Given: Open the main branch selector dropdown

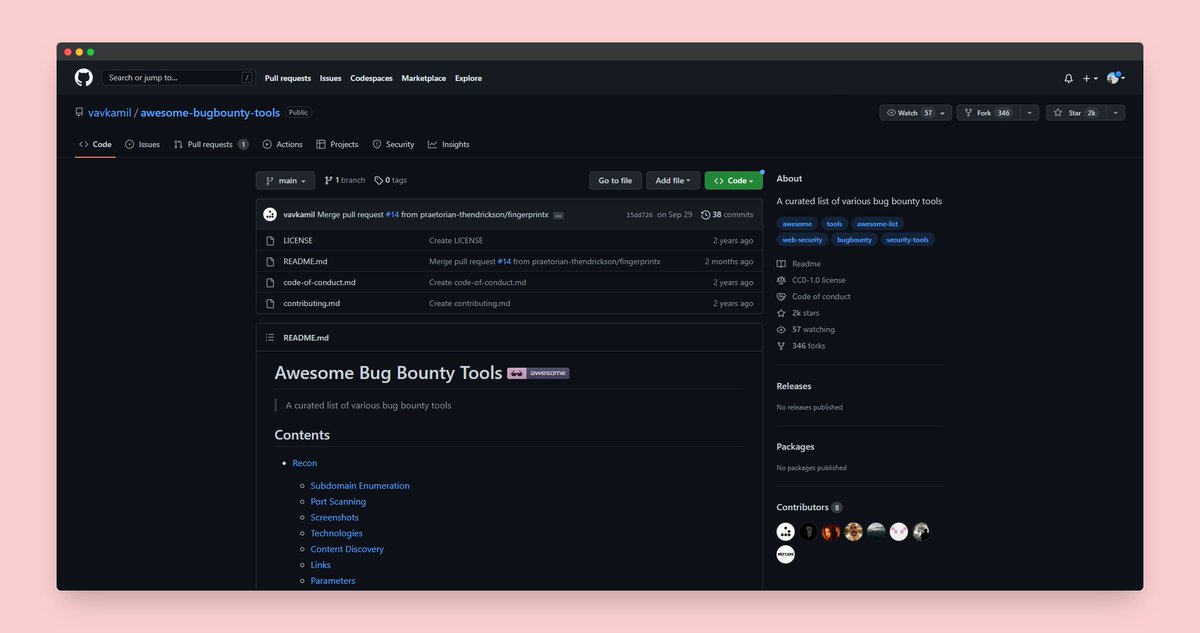Looking at the screenshot, I should click(286, 180).
